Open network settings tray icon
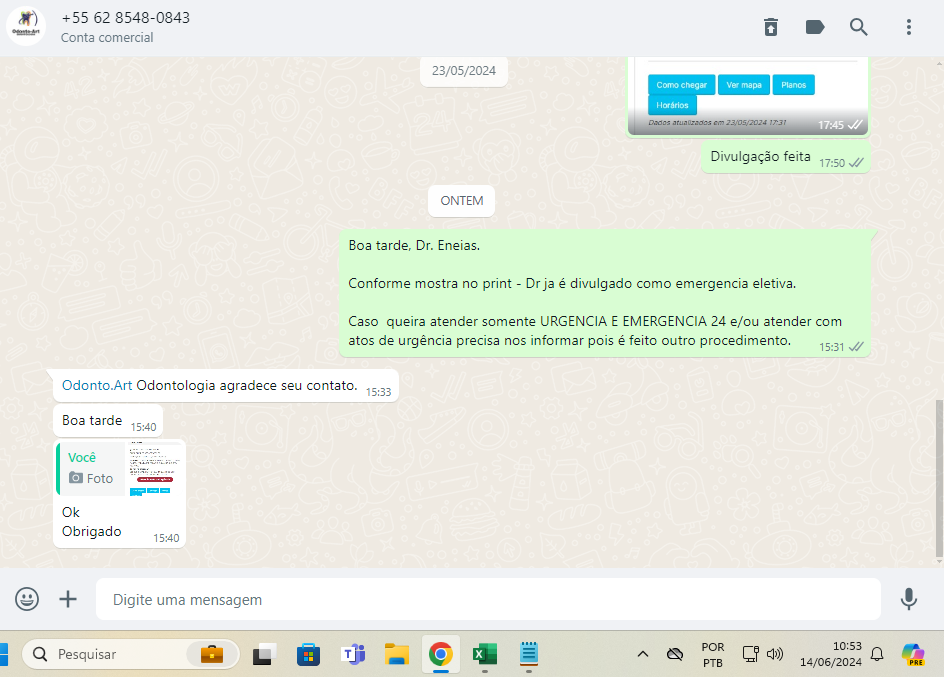 (x=750, y=654)
